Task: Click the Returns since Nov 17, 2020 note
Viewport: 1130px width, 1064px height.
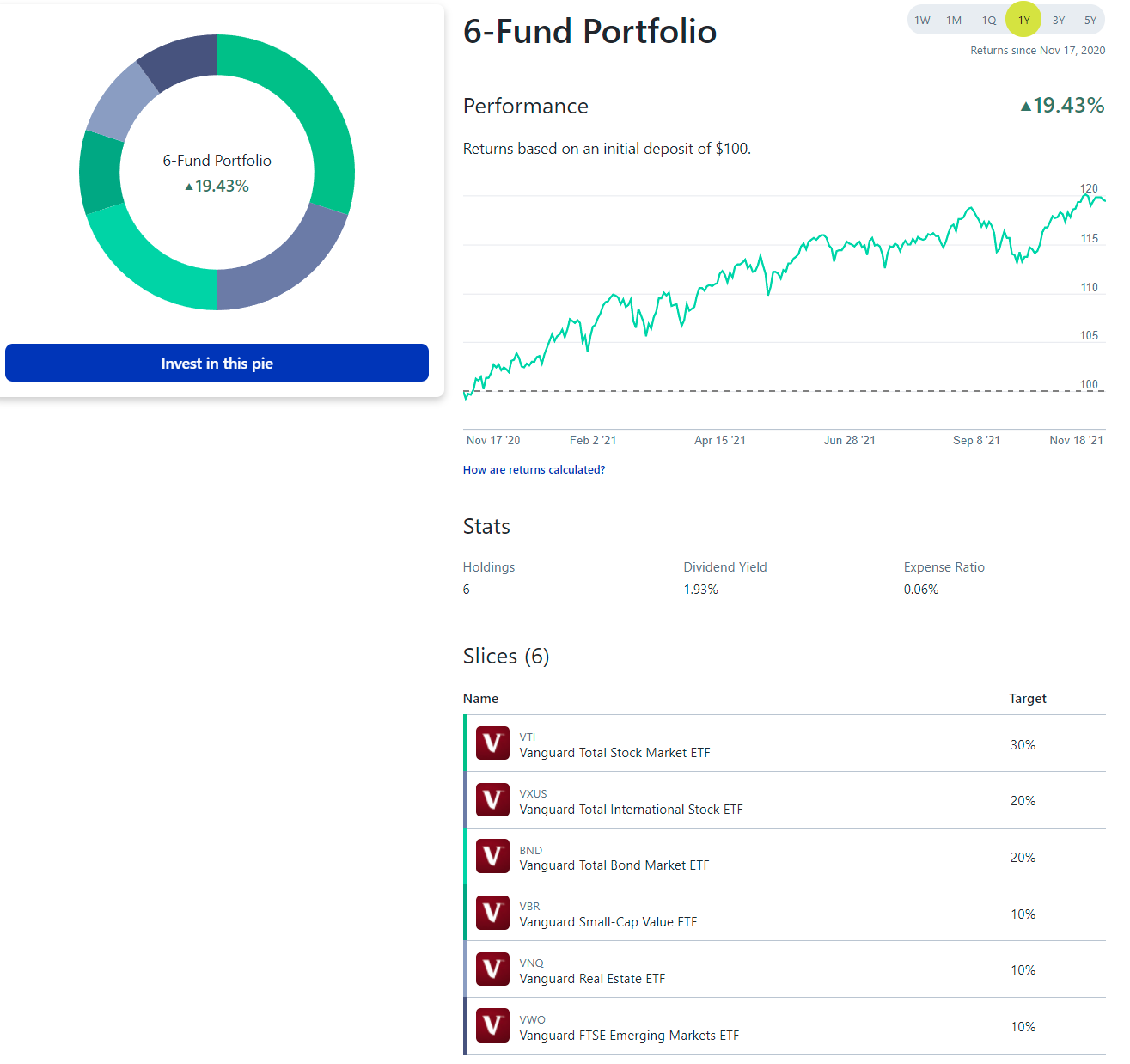Action: coord(1038,51)
